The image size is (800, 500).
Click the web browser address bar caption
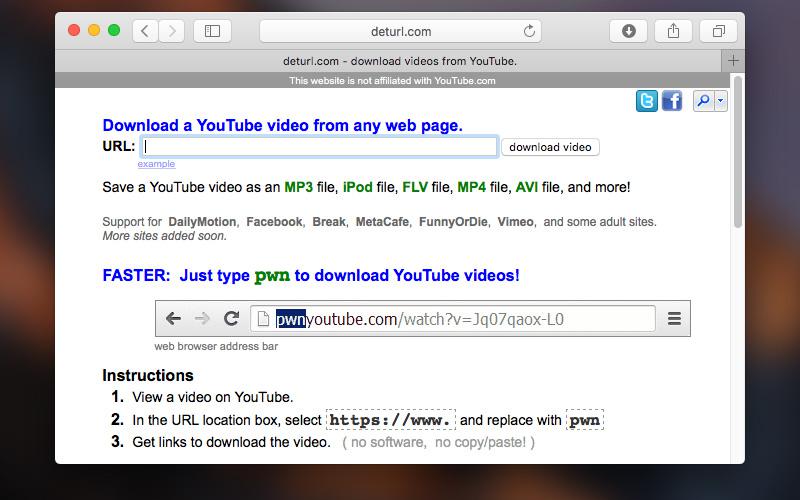(216, 346)
